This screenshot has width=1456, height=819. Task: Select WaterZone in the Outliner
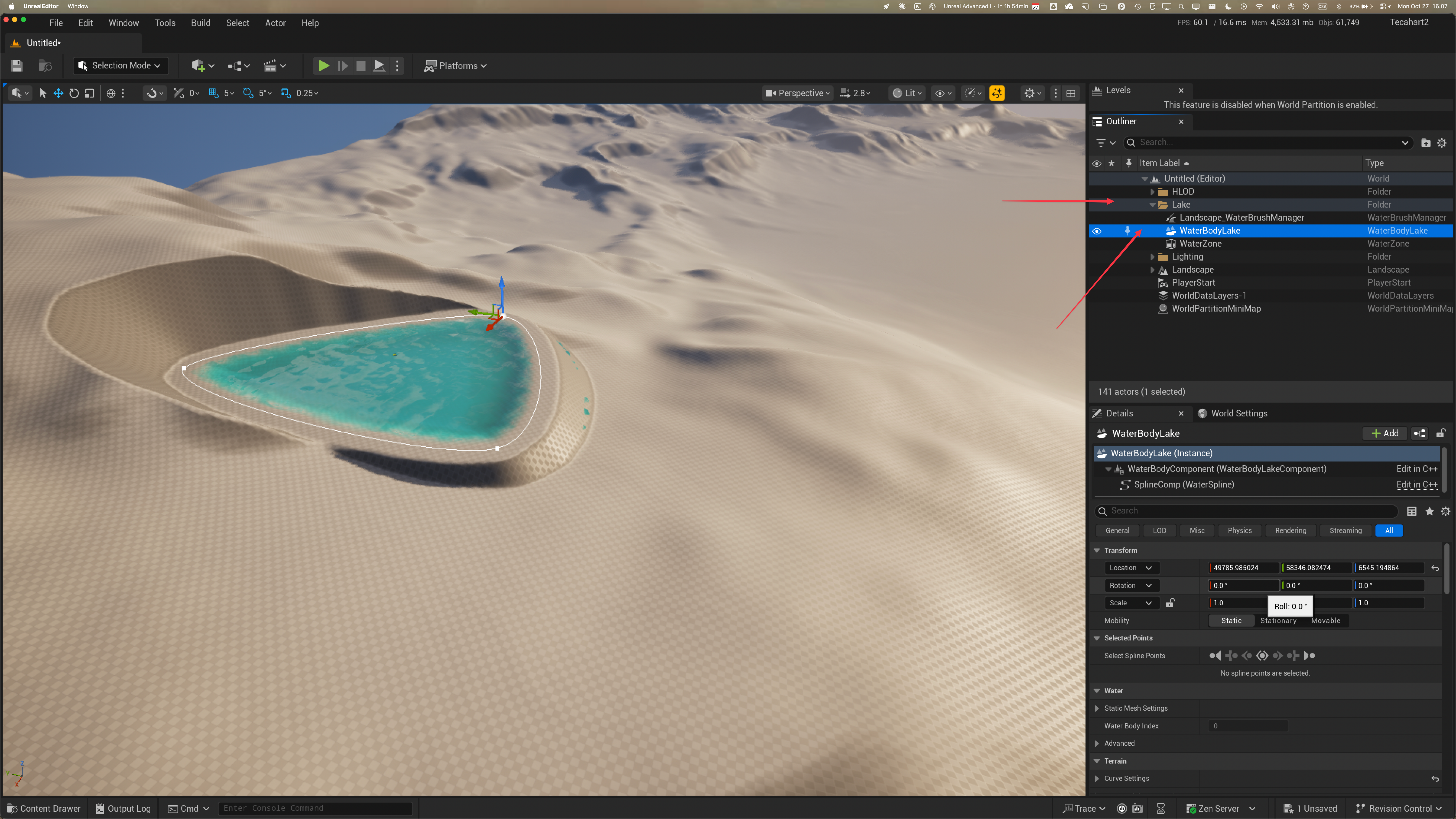click(x=1201, y=244)
